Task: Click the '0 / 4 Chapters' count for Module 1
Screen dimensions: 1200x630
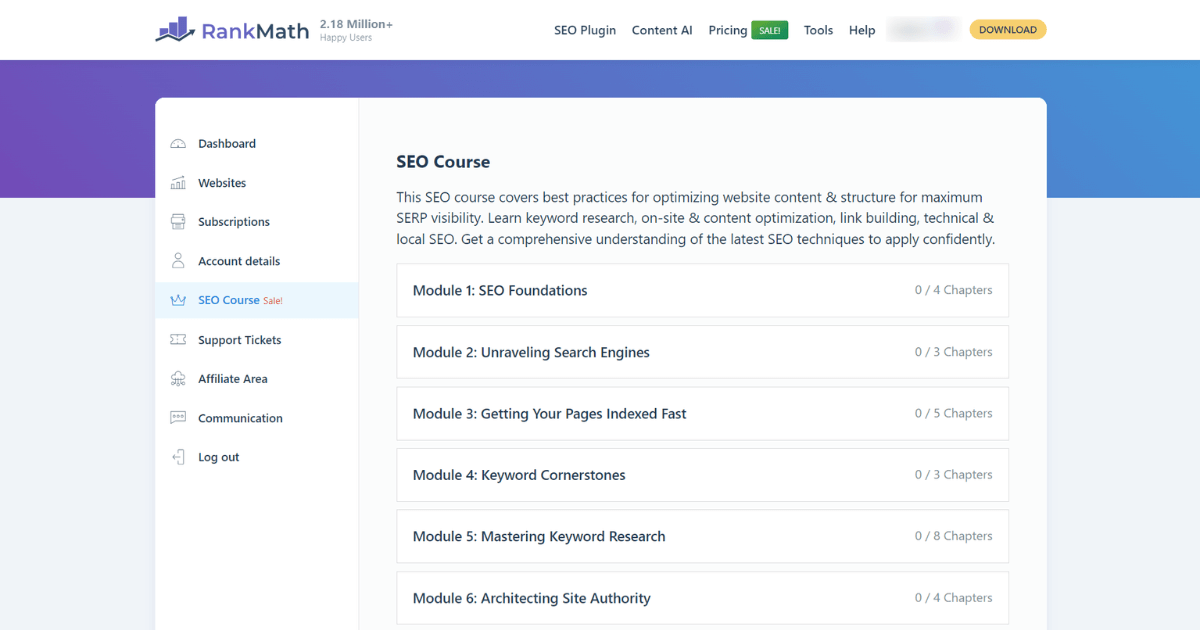Action: click(954, 290)
